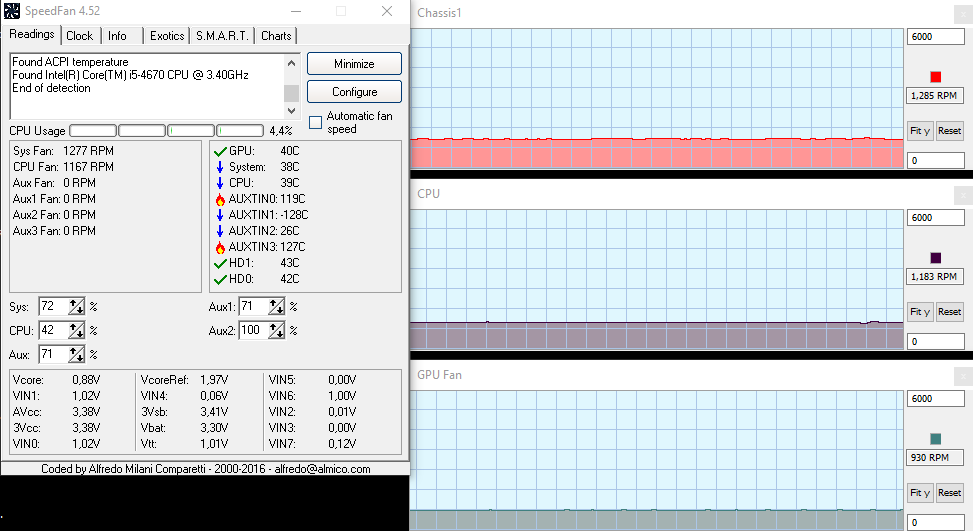Image resolution: width=973 pixels, height=531 pixels.
Task: Click the 930 RPM reading on GPU Fan chart
Action: pos(936,458)
